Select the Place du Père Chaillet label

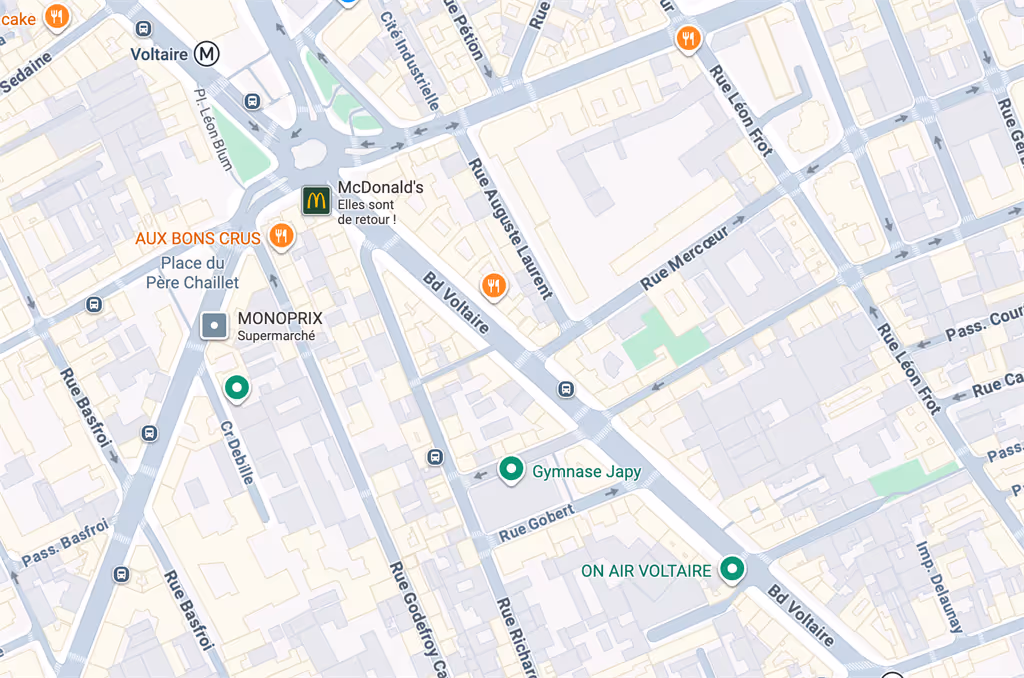(192, 273)
